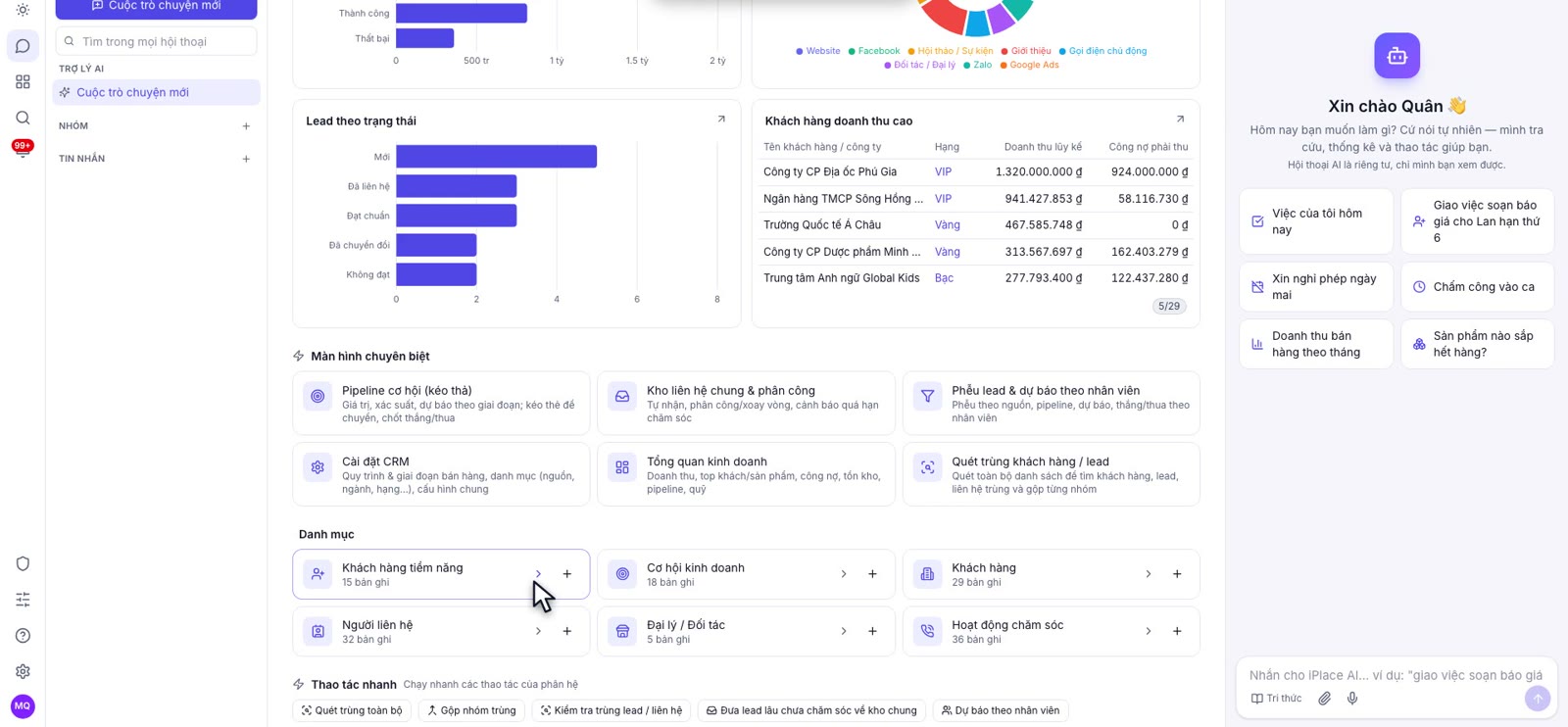Expand the Khách hàng doanh thu cao table
The height and width of the screenshot is (727, 1568).
(x=1180, y=120)
